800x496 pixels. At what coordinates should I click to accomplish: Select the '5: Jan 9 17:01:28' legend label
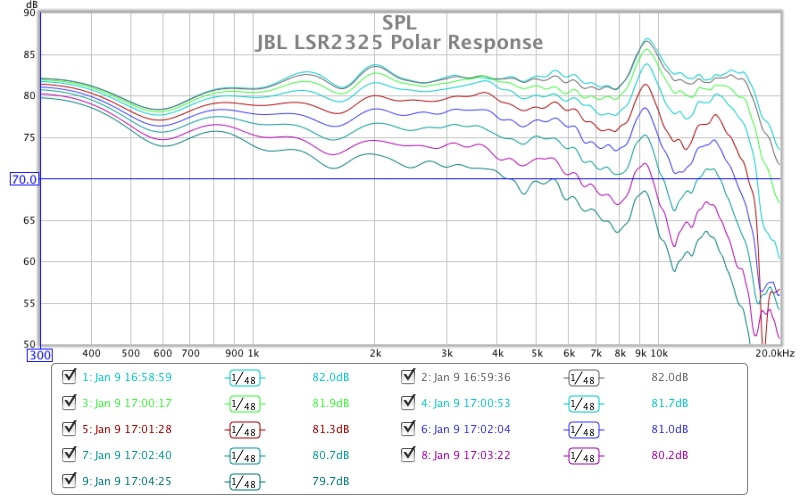pyautogui.click(x=127, y=429)
